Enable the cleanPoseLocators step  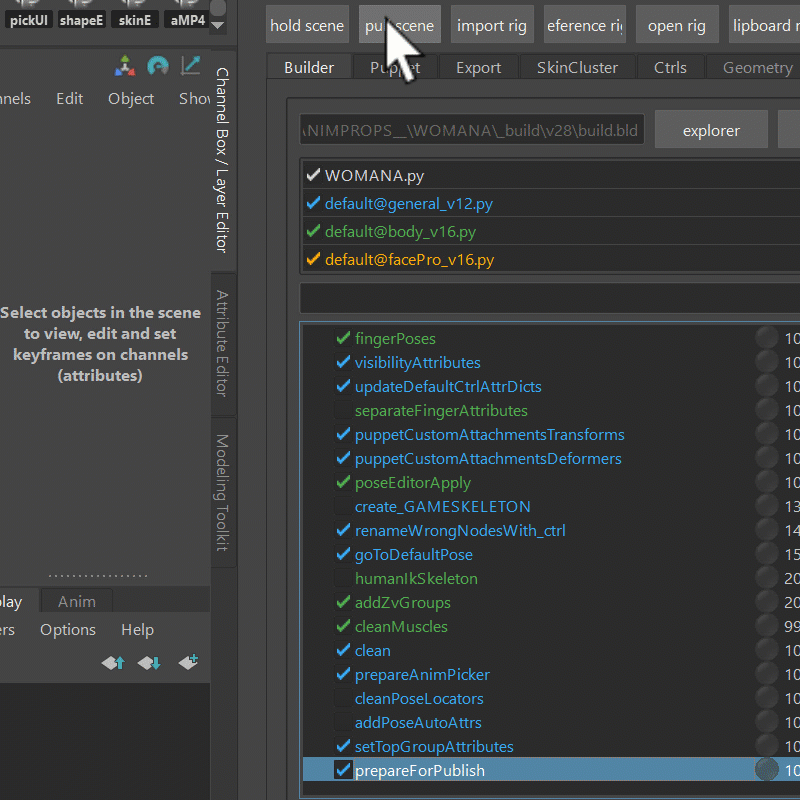343,697
